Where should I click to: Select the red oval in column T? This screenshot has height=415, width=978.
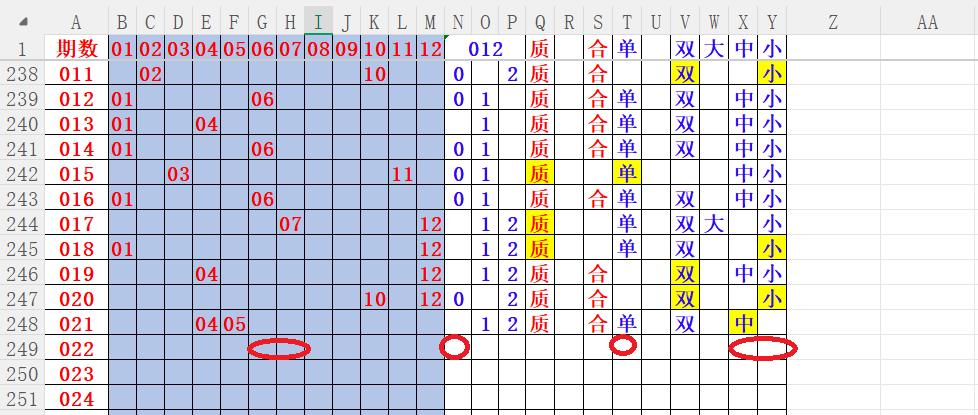[x=623, y=346]
